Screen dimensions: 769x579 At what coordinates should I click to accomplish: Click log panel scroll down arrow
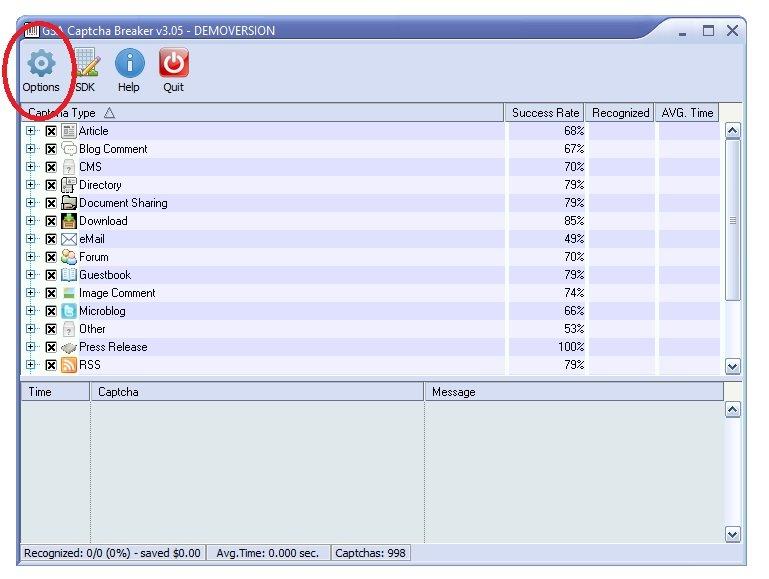(733, 534)
